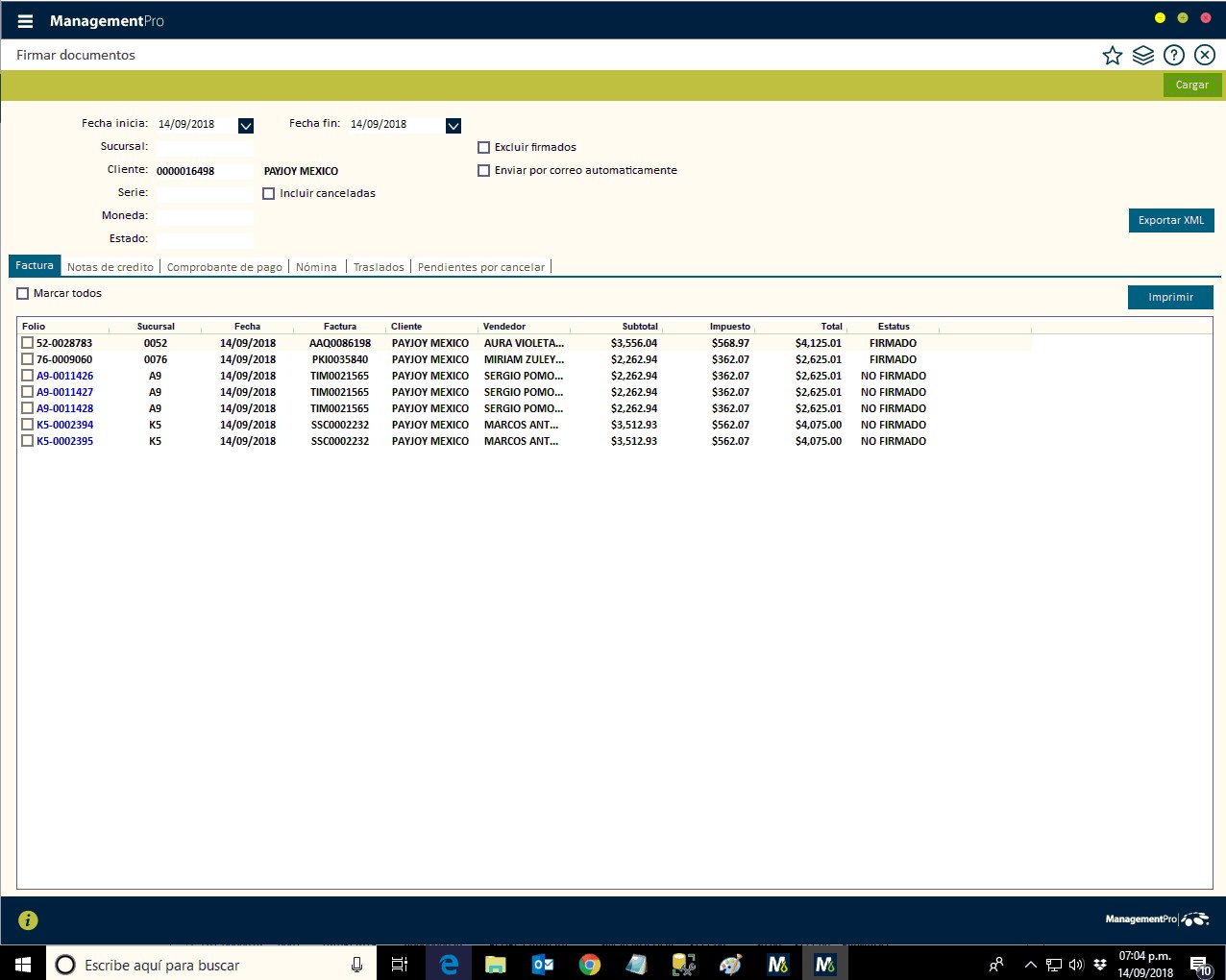The width and height of the screenshot is (1226, 980).
Task: Open the database tools icon in taskbar
Action: click(x=683, y=964)
